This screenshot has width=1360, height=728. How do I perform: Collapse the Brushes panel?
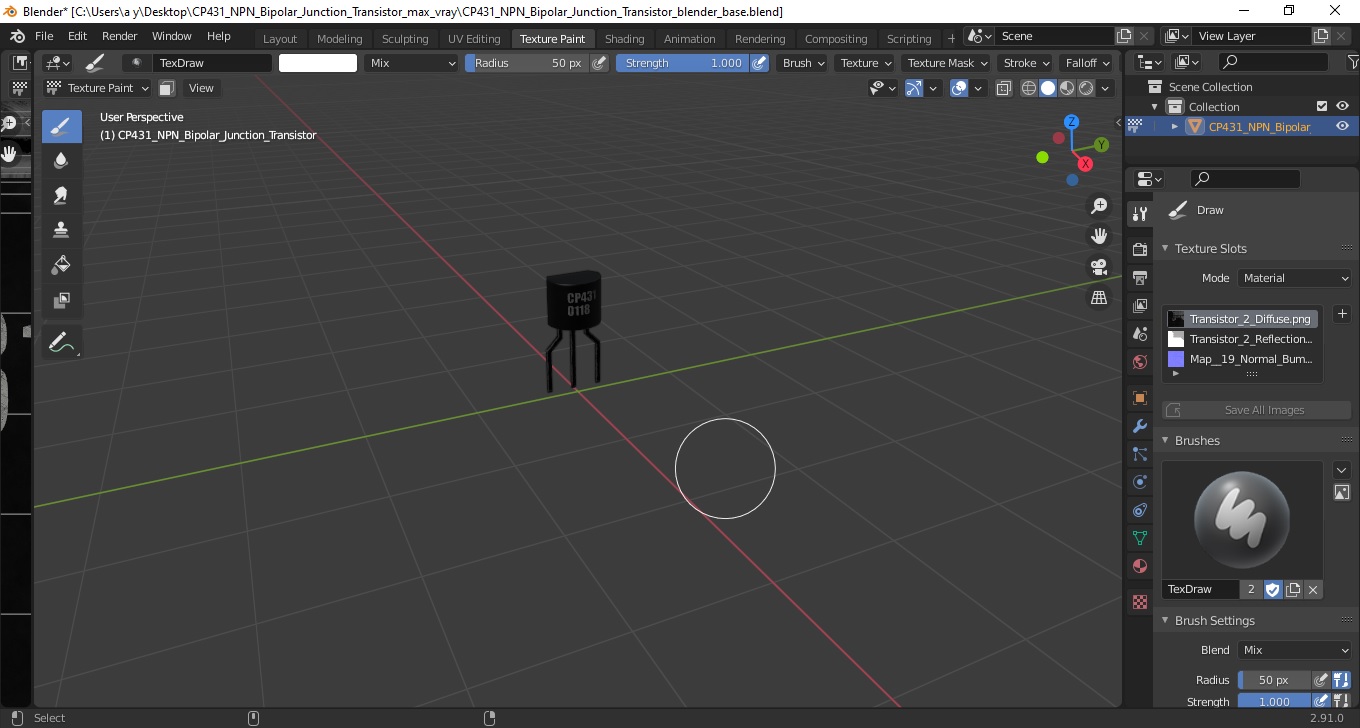pos(1165,440)
